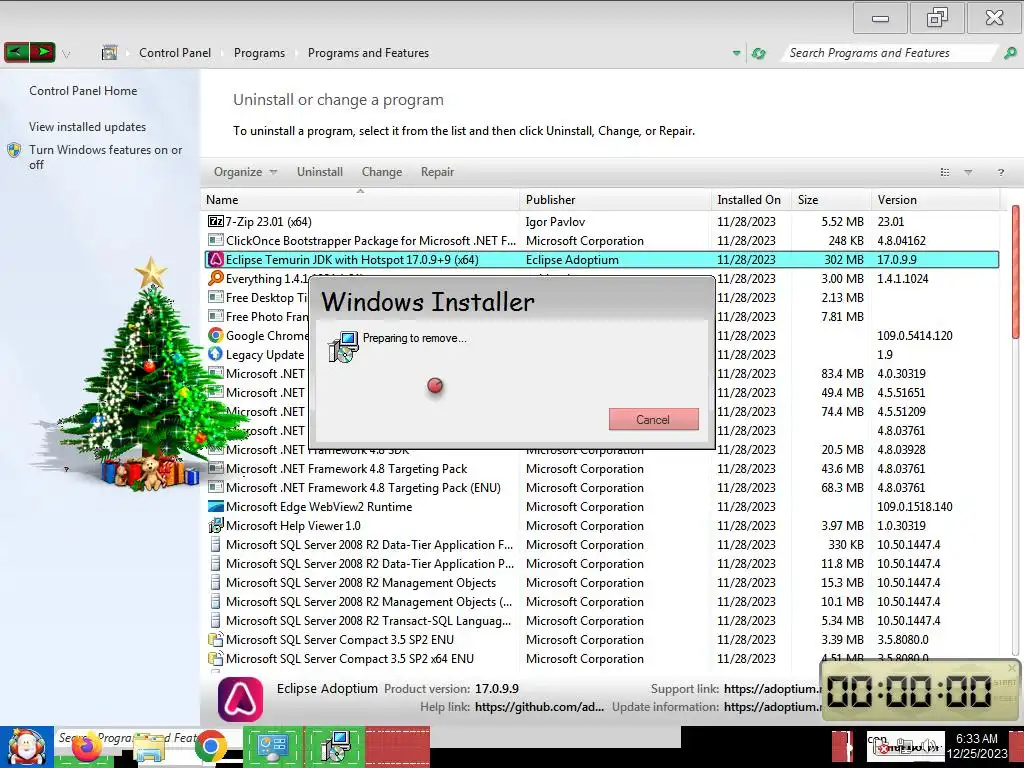Click Change in the toolbar
Image resolution: width=1024 pixels, height=768 pixels.
[x=381, y=172]
